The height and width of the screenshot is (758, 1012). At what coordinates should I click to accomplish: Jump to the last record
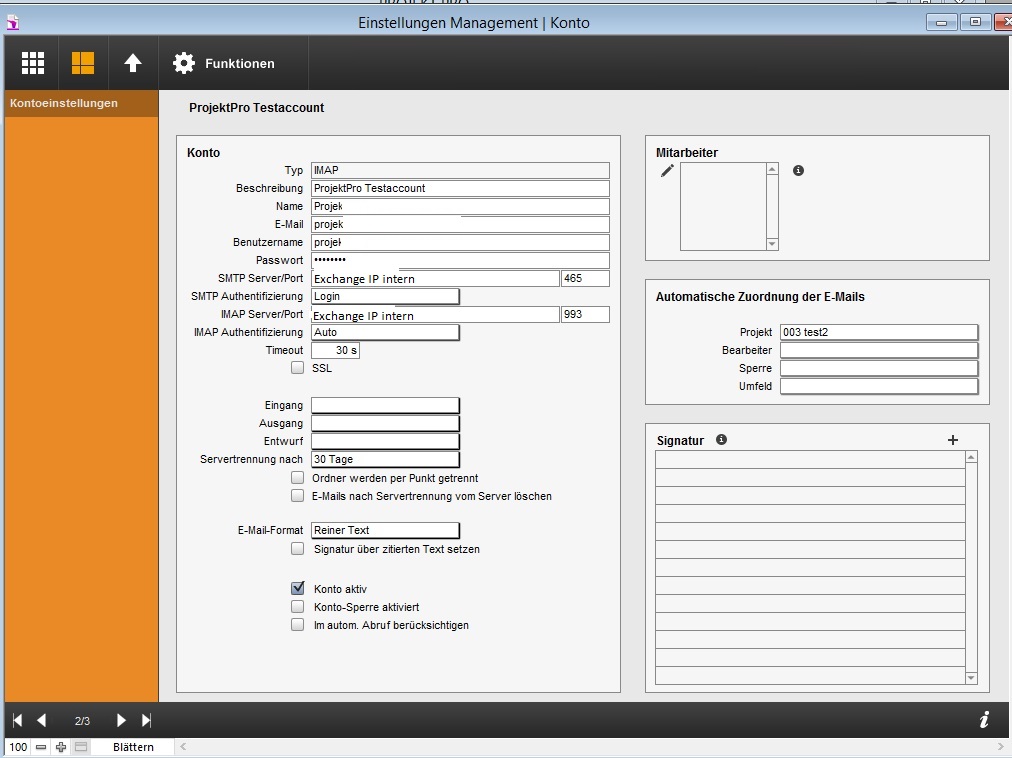147,720
